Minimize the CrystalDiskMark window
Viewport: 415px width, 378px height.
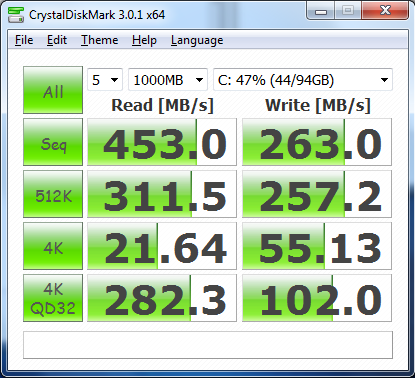pyautogui.click(x=321, y=11)
